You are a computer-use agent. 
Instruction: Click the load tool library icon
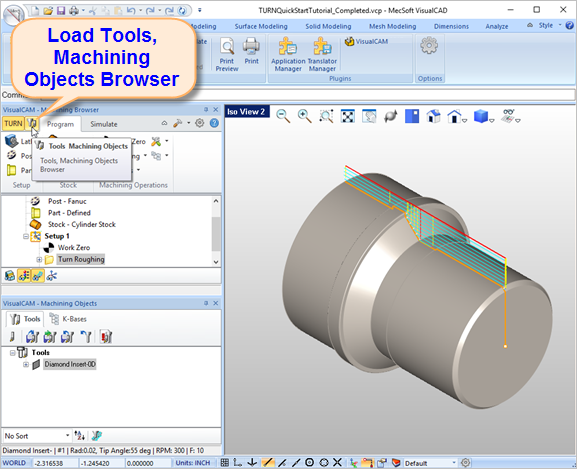click(32, 337)
